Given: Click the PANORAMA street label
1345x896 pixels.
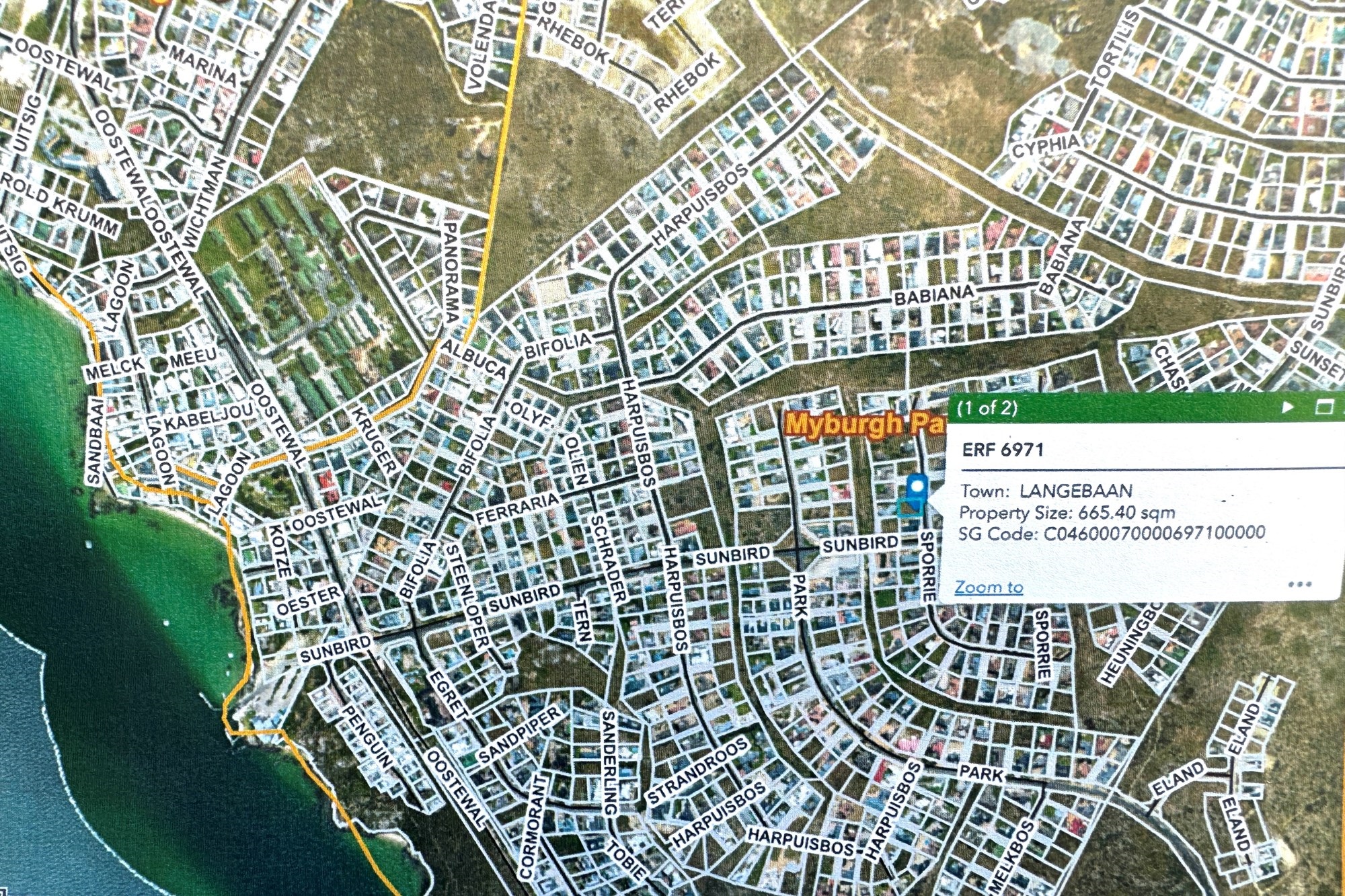Looking at the screenshot, I should [451, 272].
